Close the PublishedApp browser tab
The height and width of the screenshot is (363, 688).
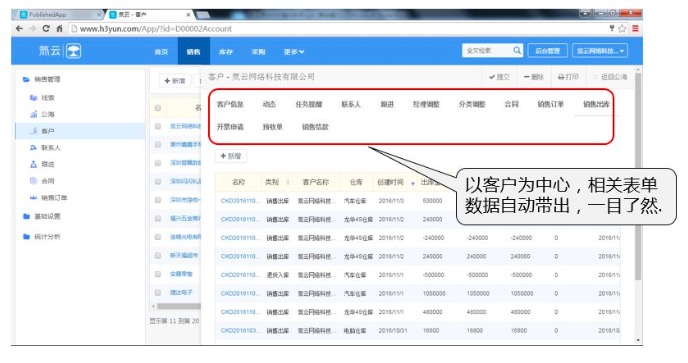tap(99, 14)
